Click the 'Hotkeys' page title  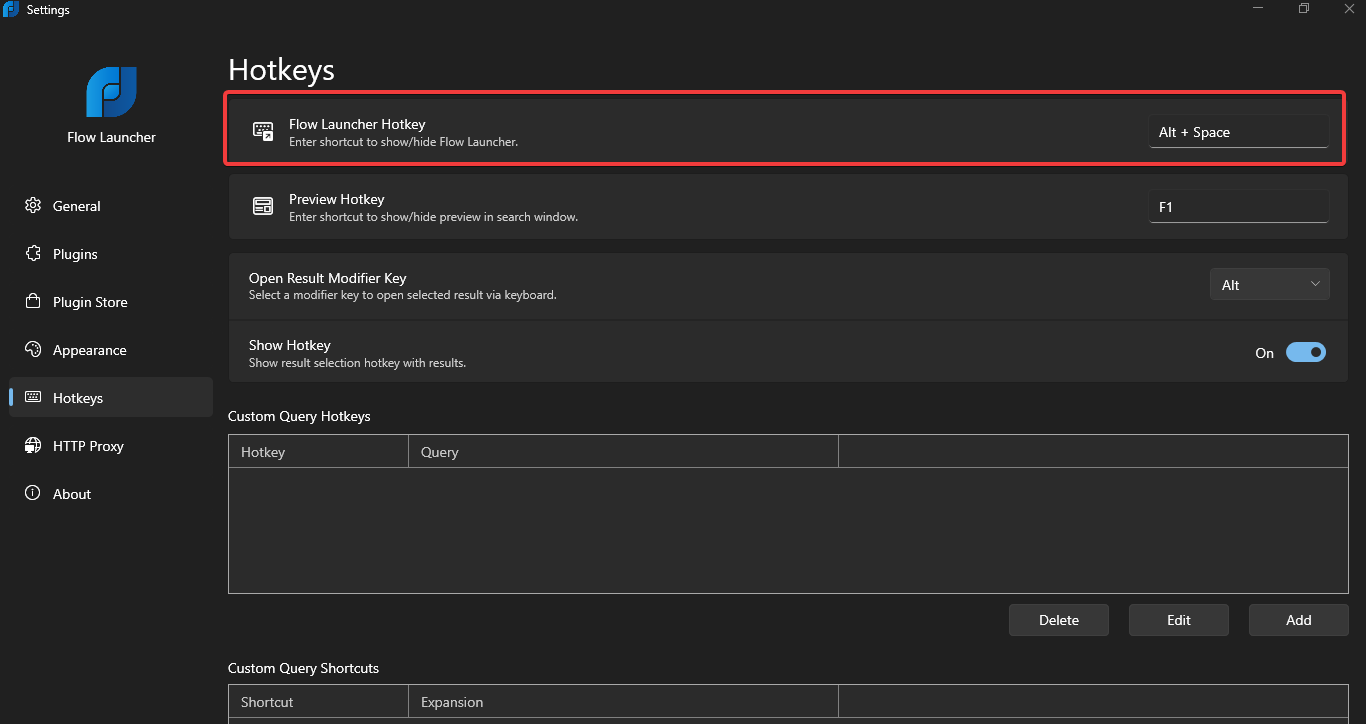pos(281,69)
